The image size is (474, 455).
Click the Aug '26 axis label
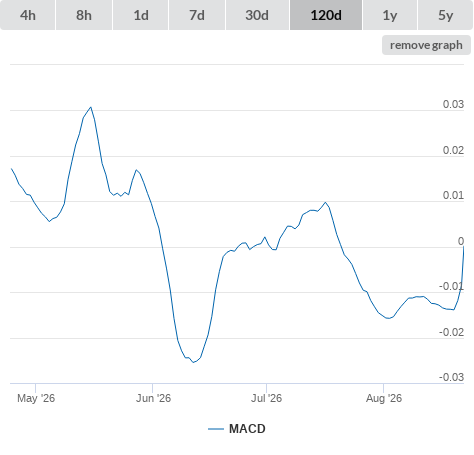point(384,398)
